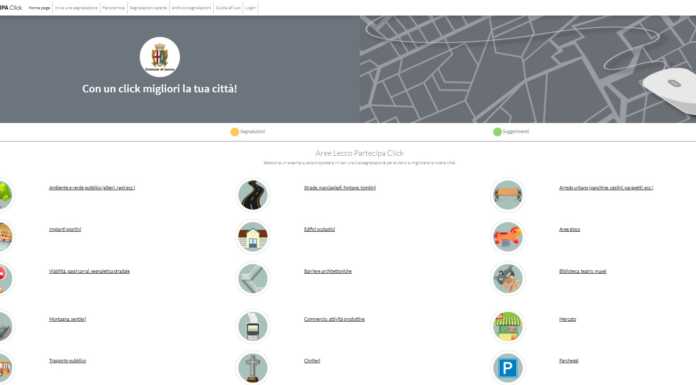
Task: Click the cemetery cross icon
Action: click(253, 368)
